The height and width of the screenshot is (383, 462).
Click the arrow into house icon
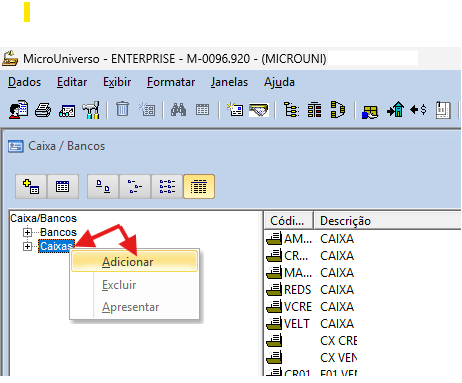[395, 109]
